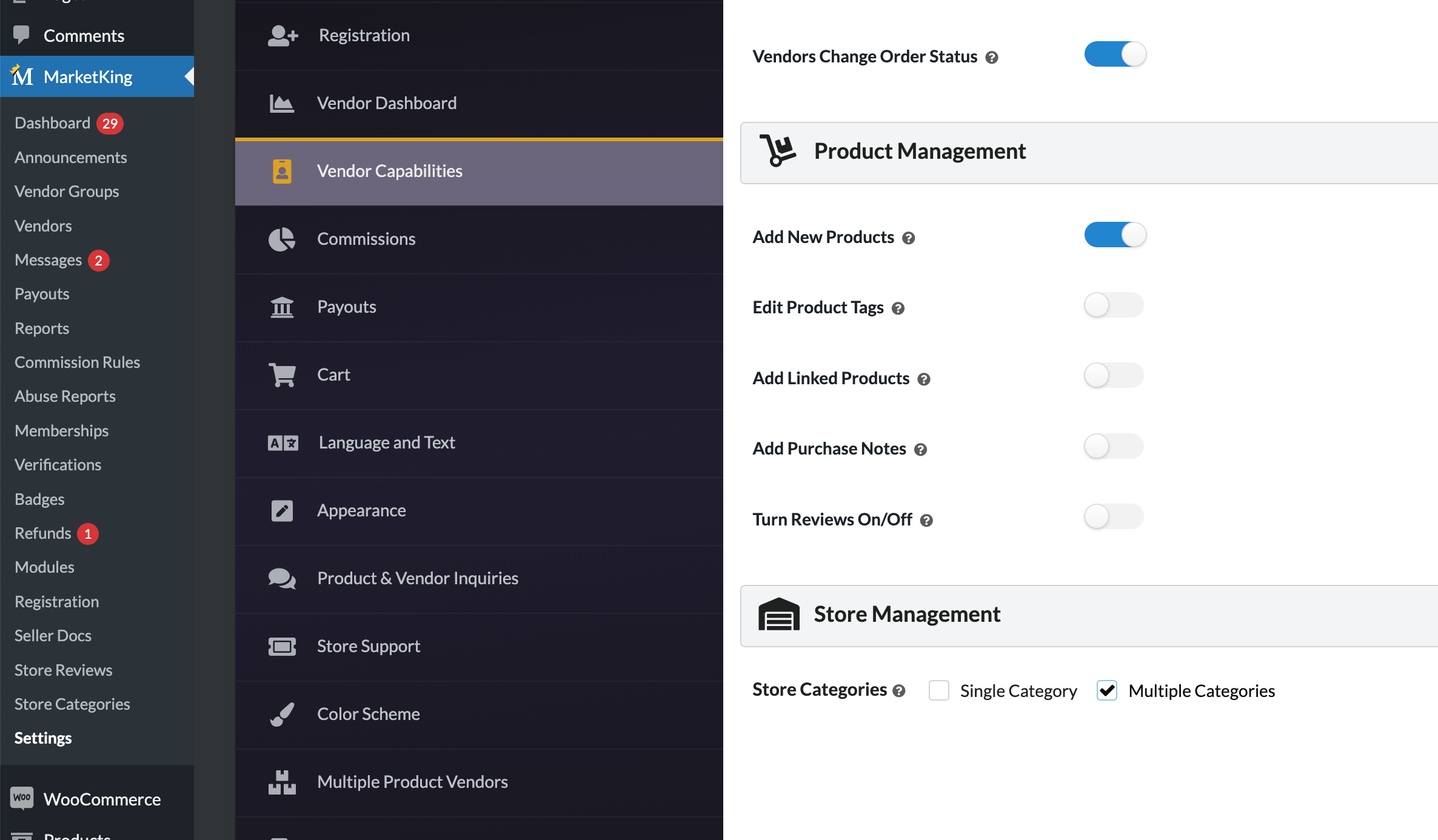Select the Commissions settings tab
This screenshot has height=840, width=1438.
coord(479,239)
